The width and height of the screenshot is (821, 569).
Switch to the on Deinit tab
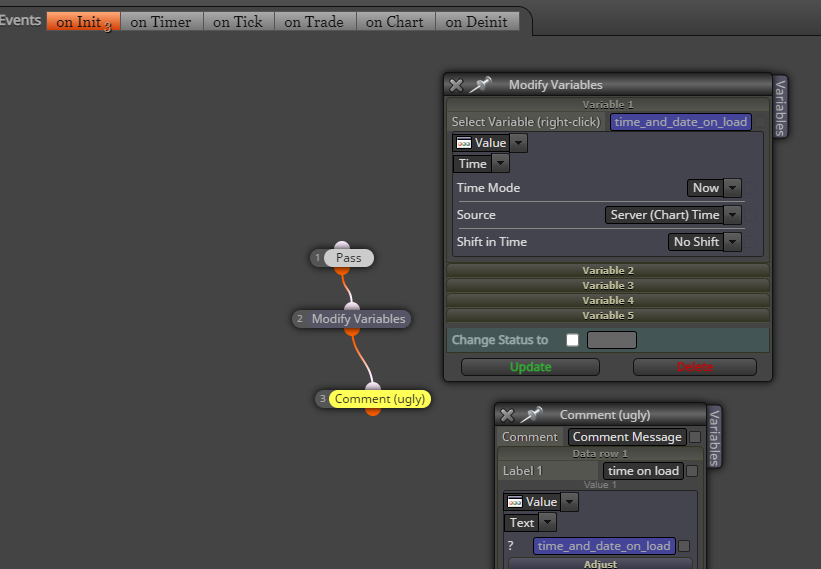(476, 22)
